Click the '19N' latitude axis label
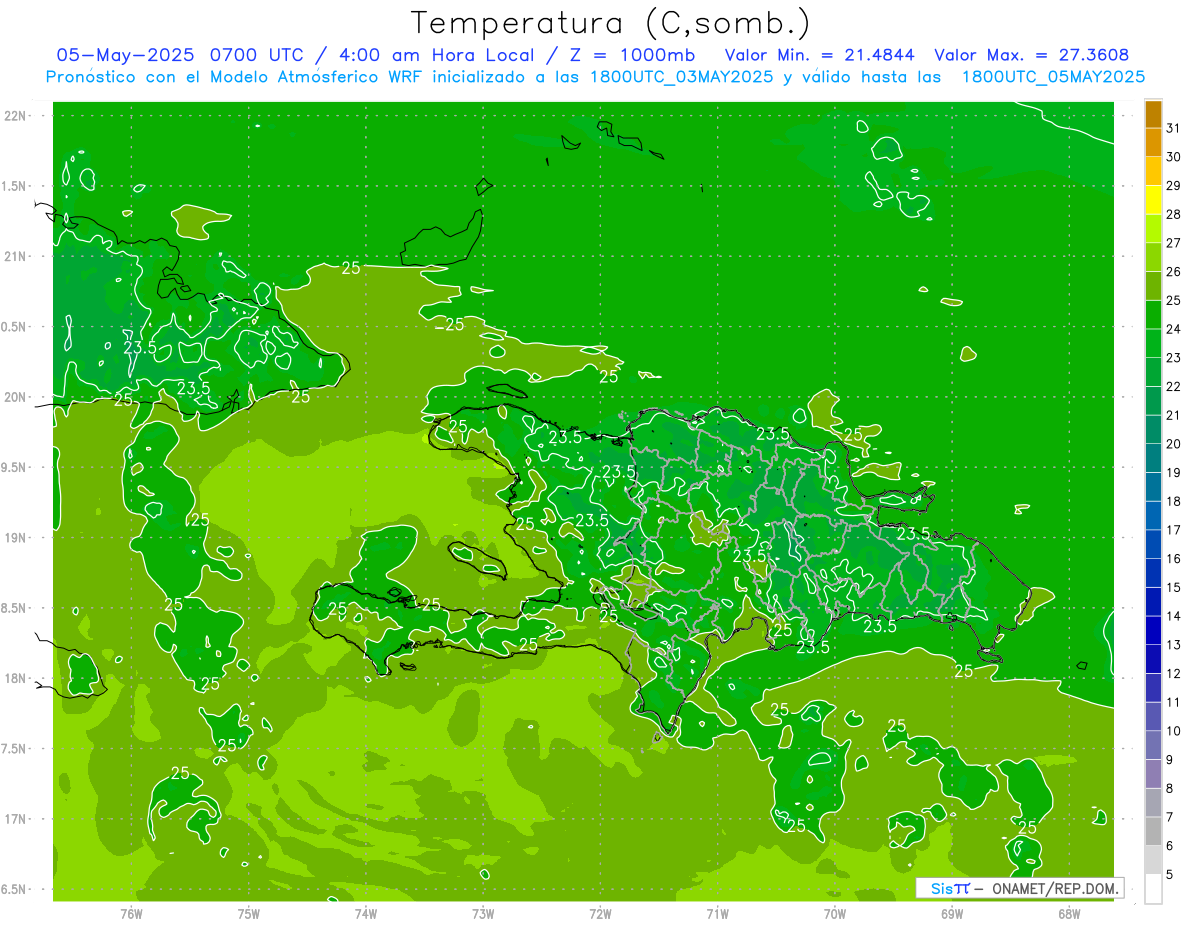 point(16,537)
